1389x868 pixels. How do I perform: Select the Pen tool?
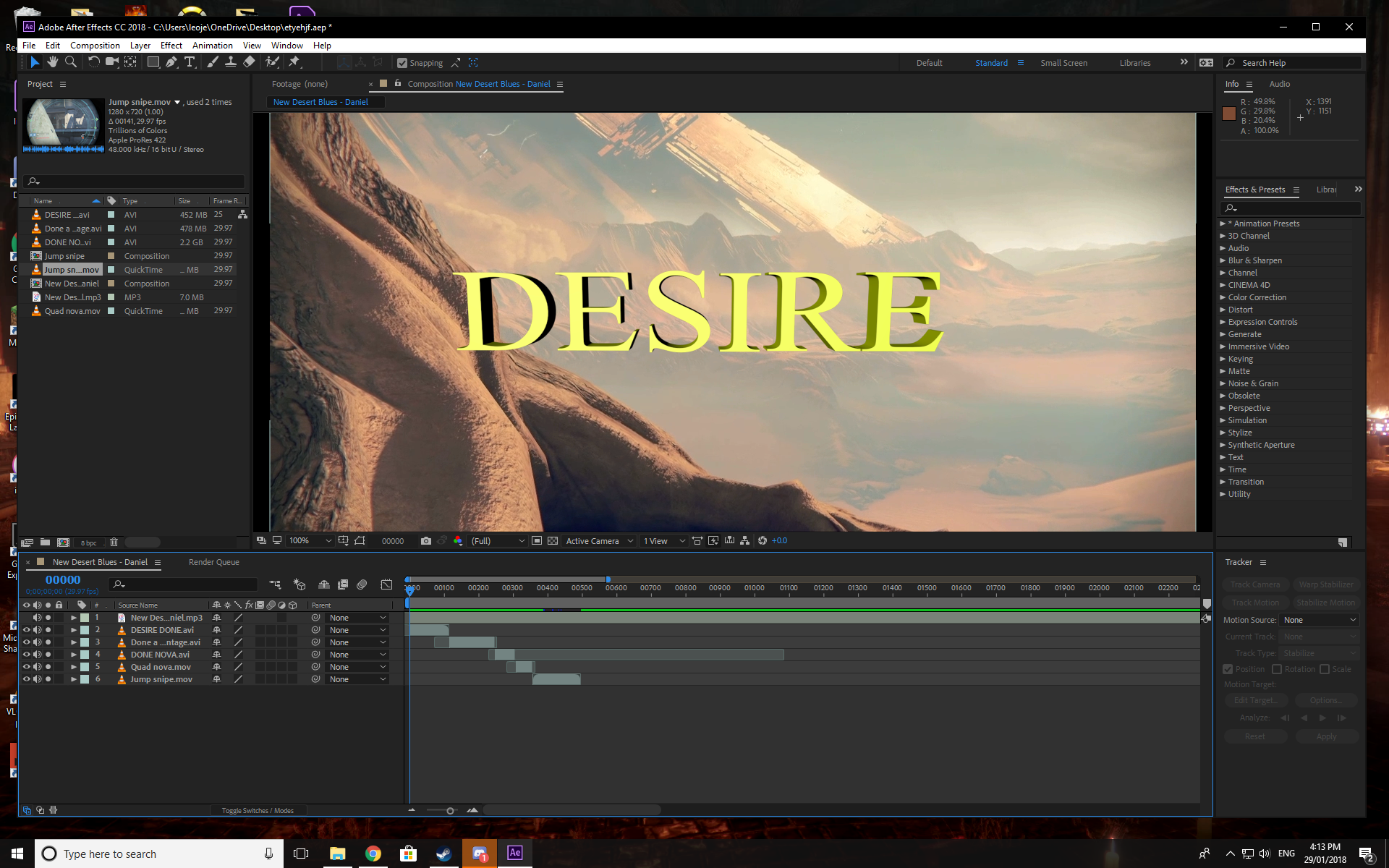(171, 63)
